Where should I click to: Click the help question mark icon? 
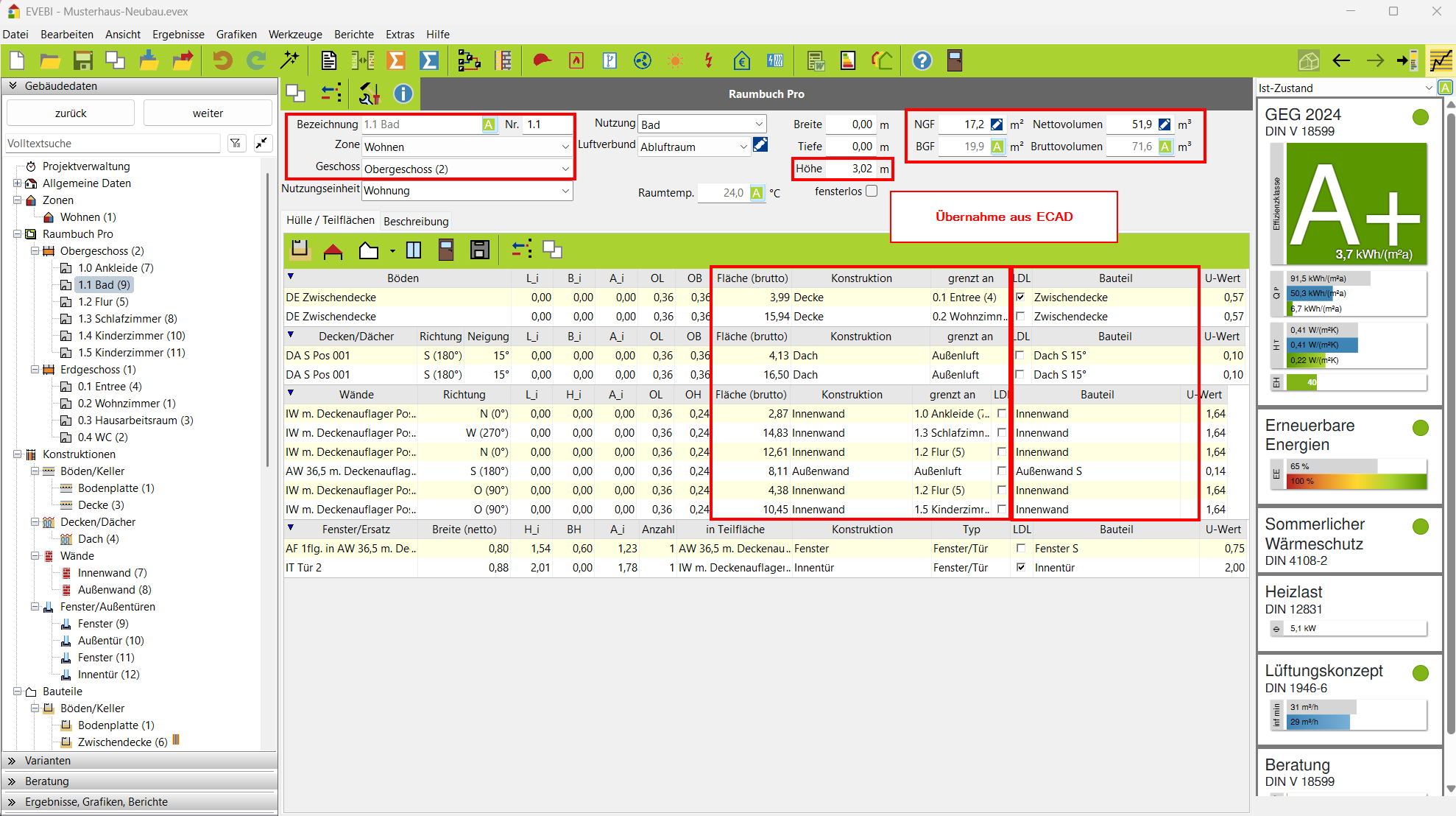tap(922, 60)
